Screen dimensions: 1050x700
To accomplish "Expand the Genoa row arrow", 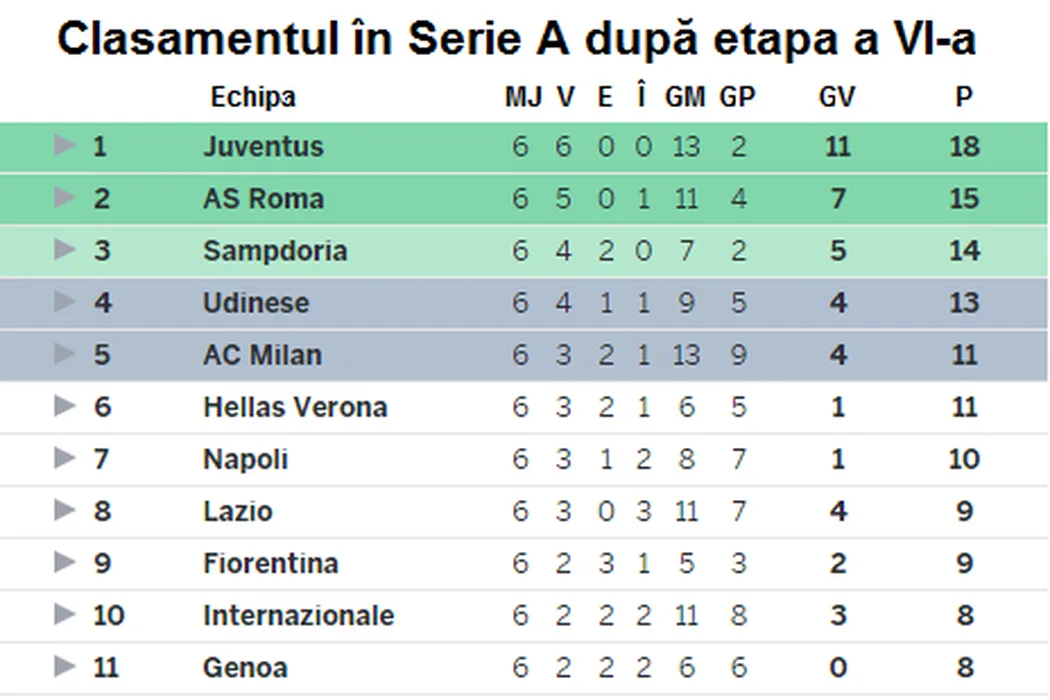I will (65, 666).
